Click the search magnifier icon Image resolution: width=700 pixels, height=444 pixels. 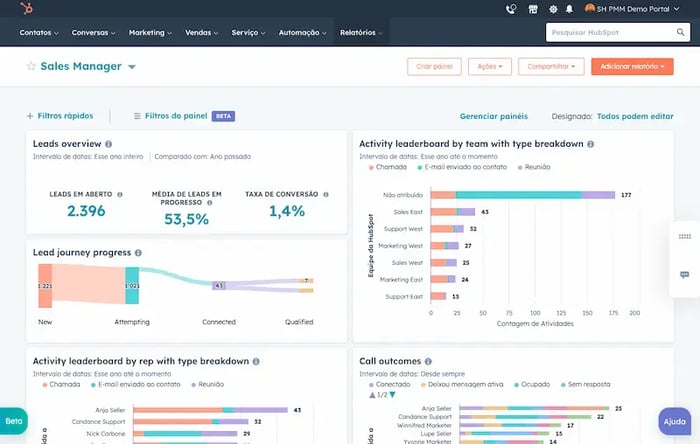[680, 32]
